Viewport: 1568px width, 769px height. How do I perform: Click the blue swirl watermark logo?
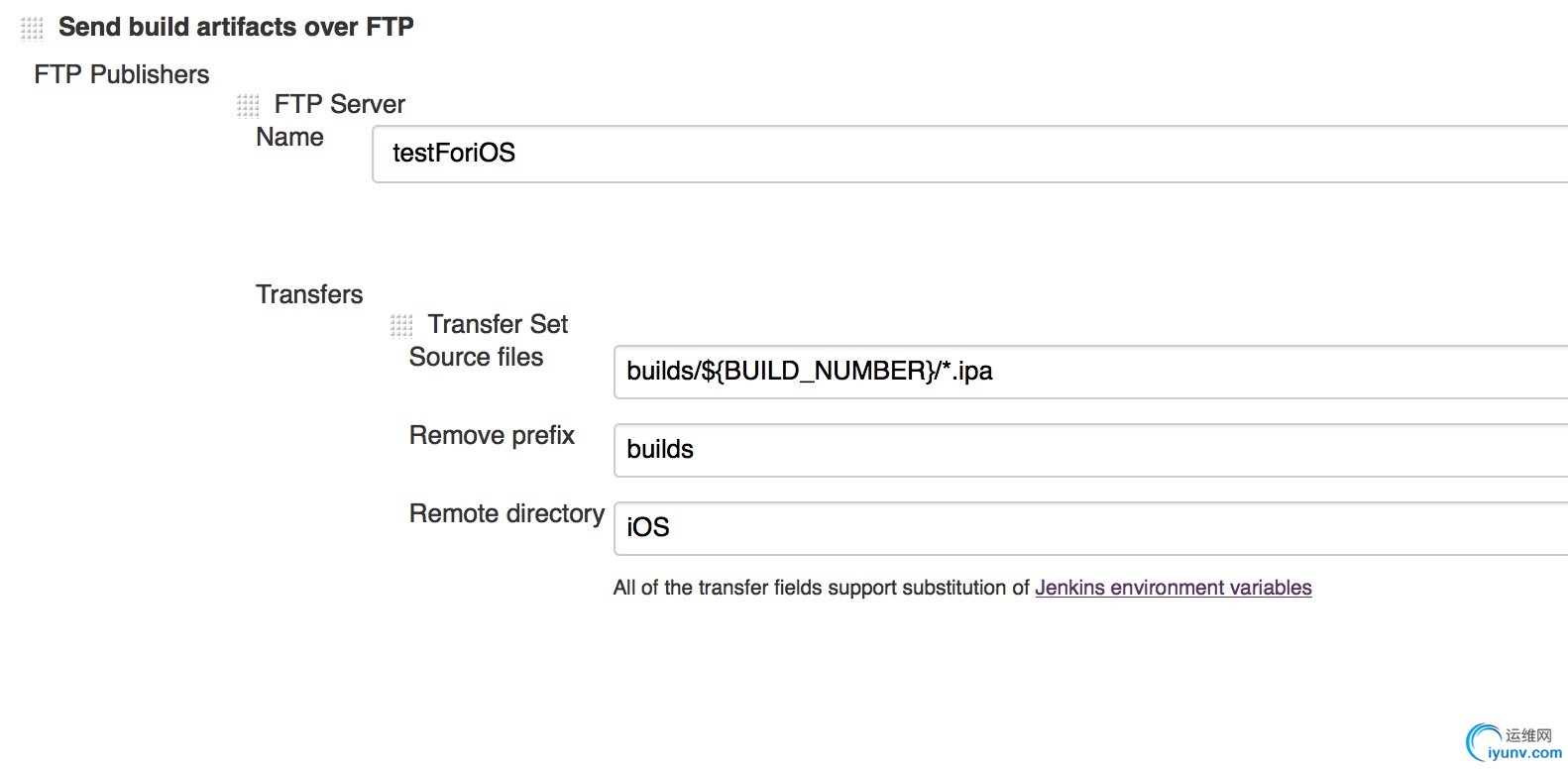coord(1484,742)
